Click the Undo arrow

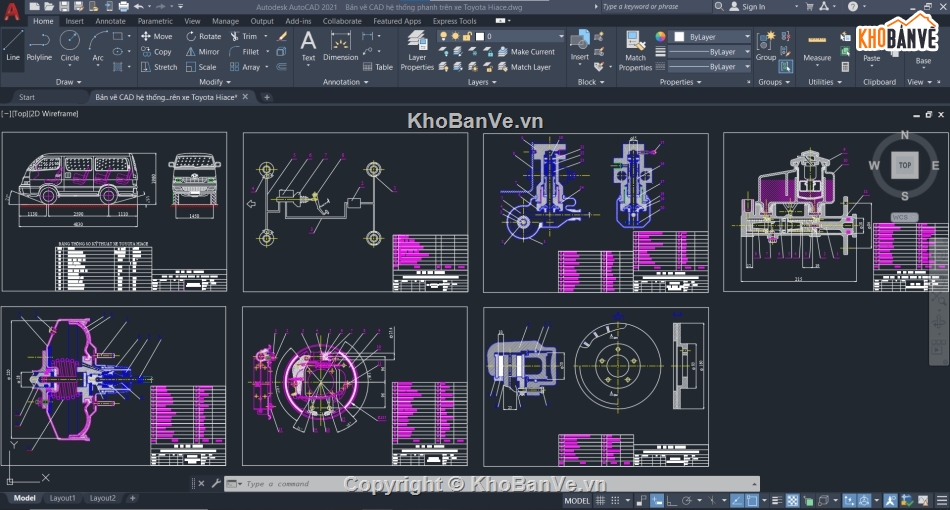point(139,7)
